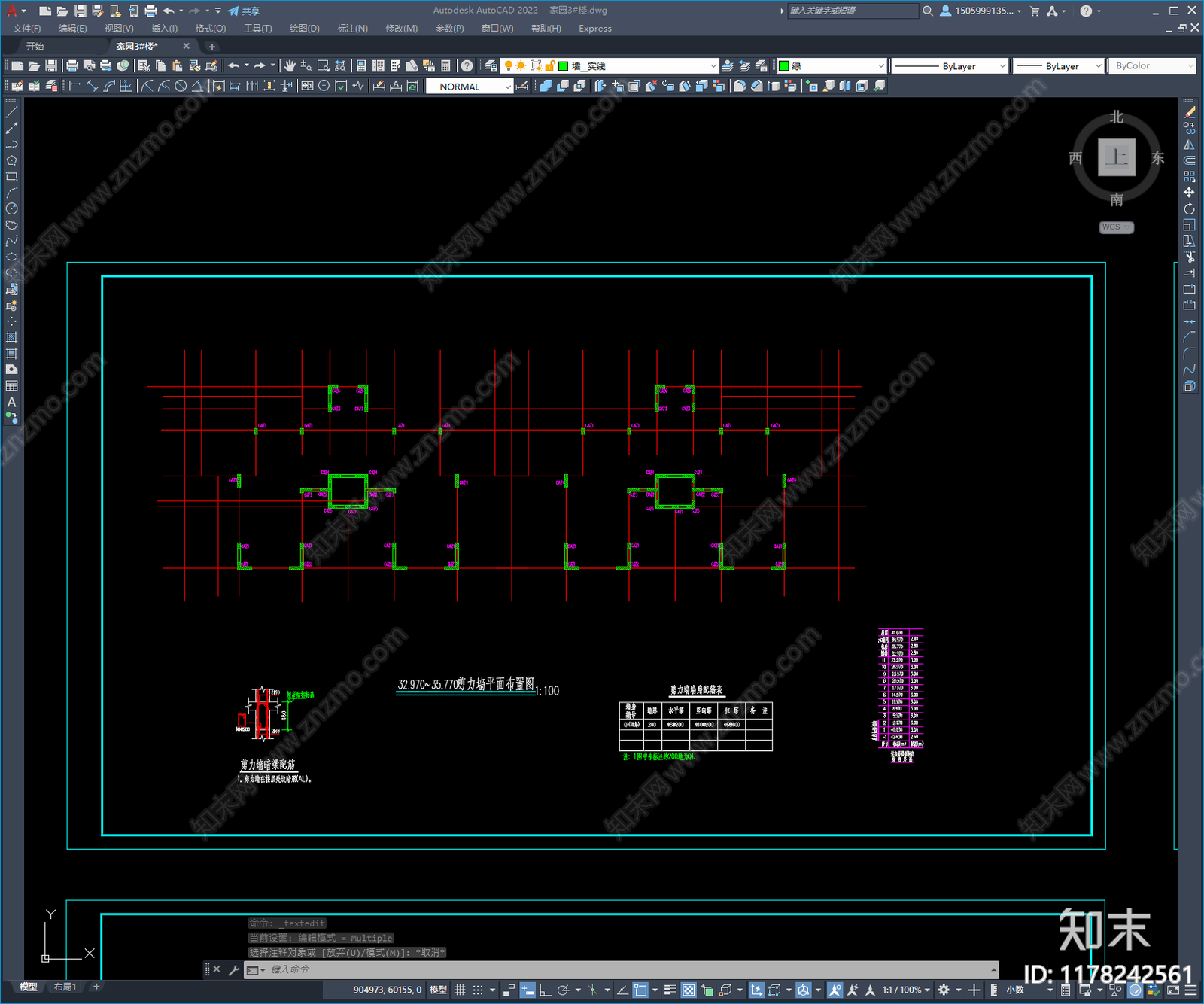Click the keyword search box in title bar
Screen dimensions: 1204x1004
852,11
